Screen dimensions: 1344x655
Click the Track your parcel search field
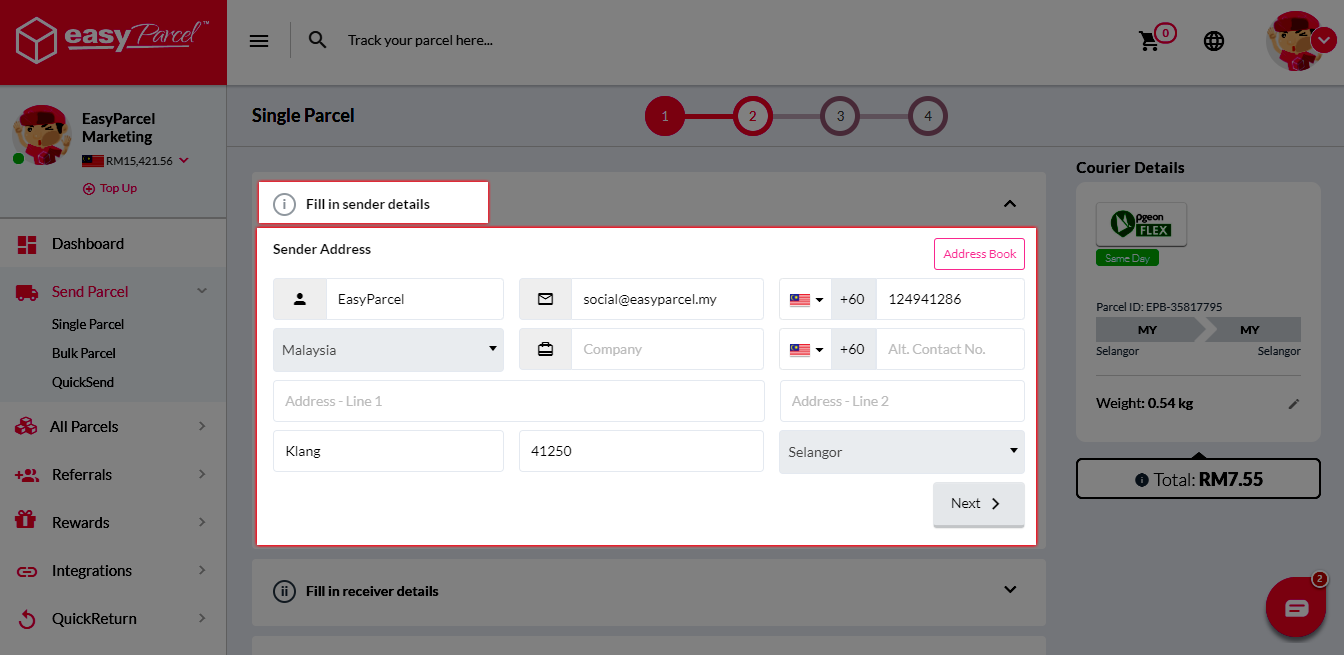click(x=420, y=41)
